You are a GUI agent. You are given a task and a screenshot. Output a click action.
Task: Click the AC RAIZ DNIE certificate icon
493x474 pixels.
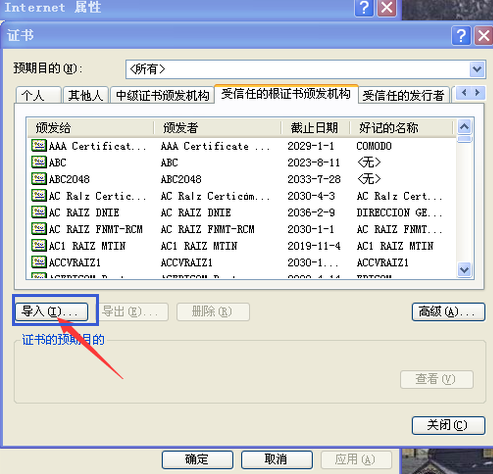click(x=39, y=212)
